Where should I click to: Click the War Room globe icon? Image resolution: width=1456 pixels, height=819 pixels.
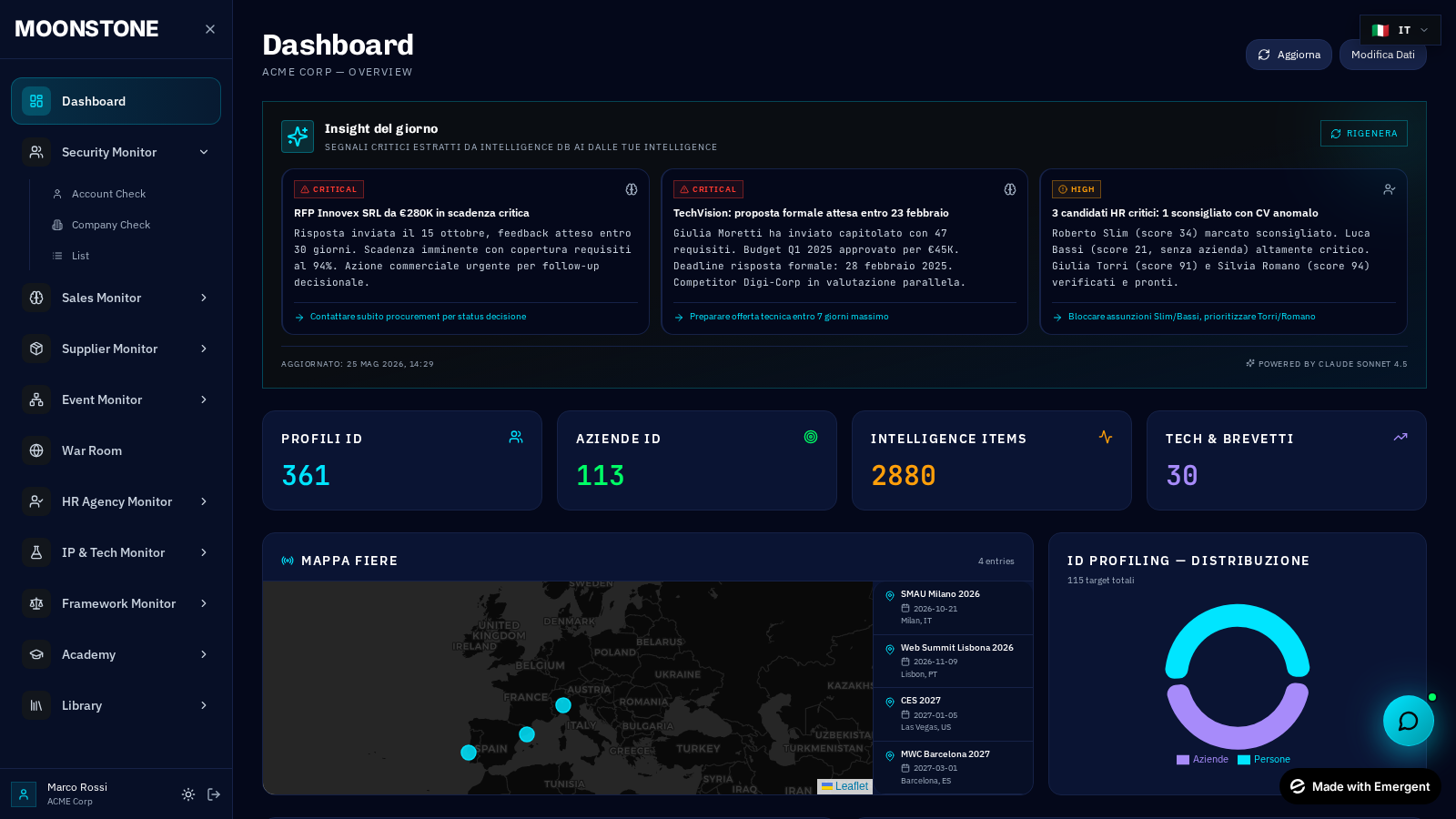[x=36, y=450]
